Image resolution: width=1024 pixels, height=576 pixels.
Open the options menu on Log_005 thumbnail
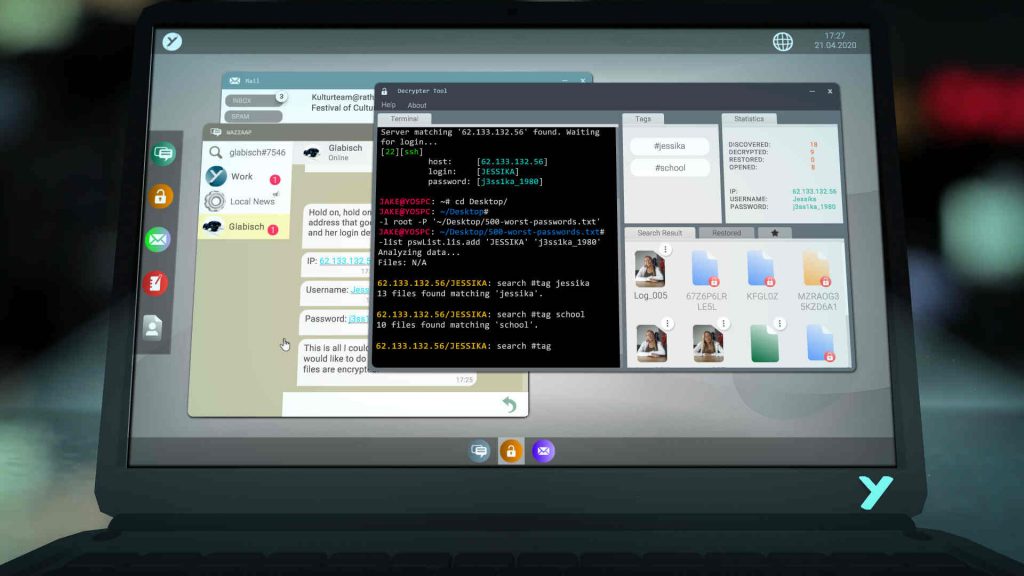pyautogui.click(x=665, y=250)
